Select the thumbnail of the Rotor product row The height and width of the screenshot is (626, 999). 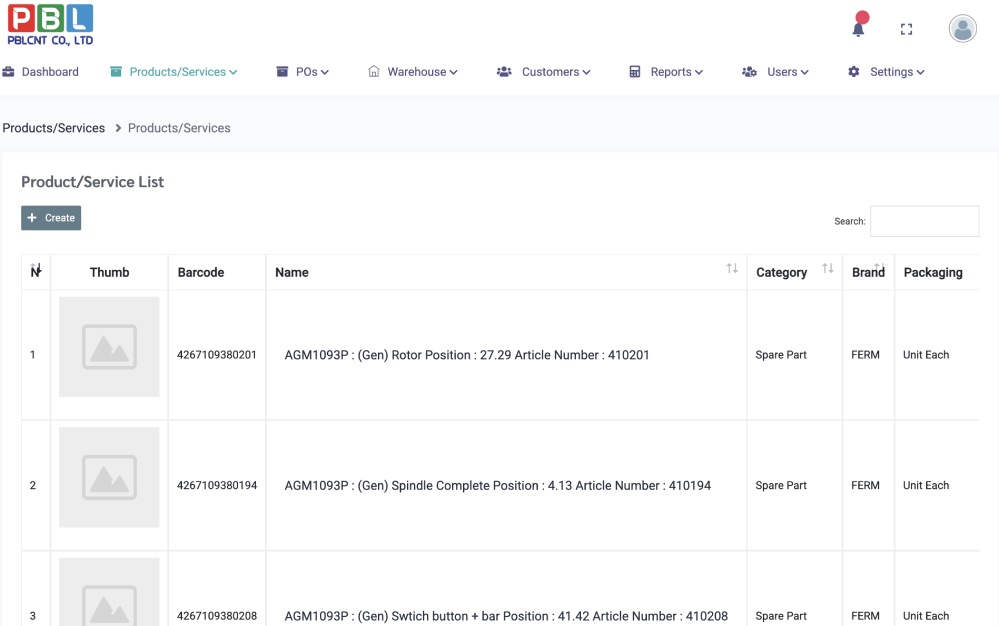[109, 347]
